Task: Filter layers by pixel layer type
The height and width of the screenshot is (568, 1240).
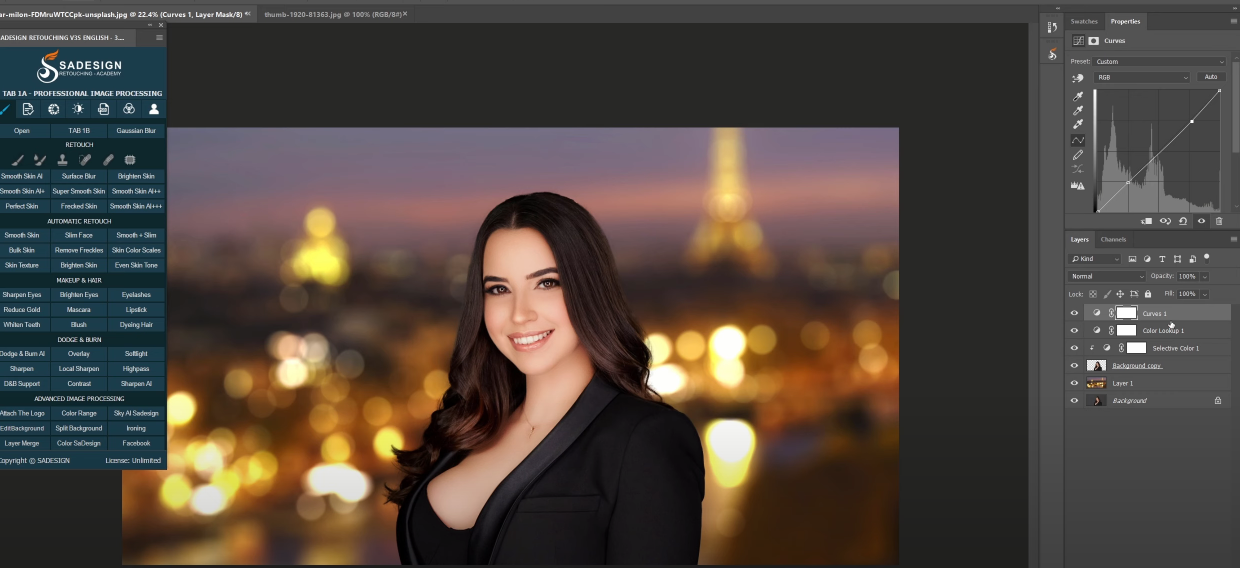Action: (1132, 259)
